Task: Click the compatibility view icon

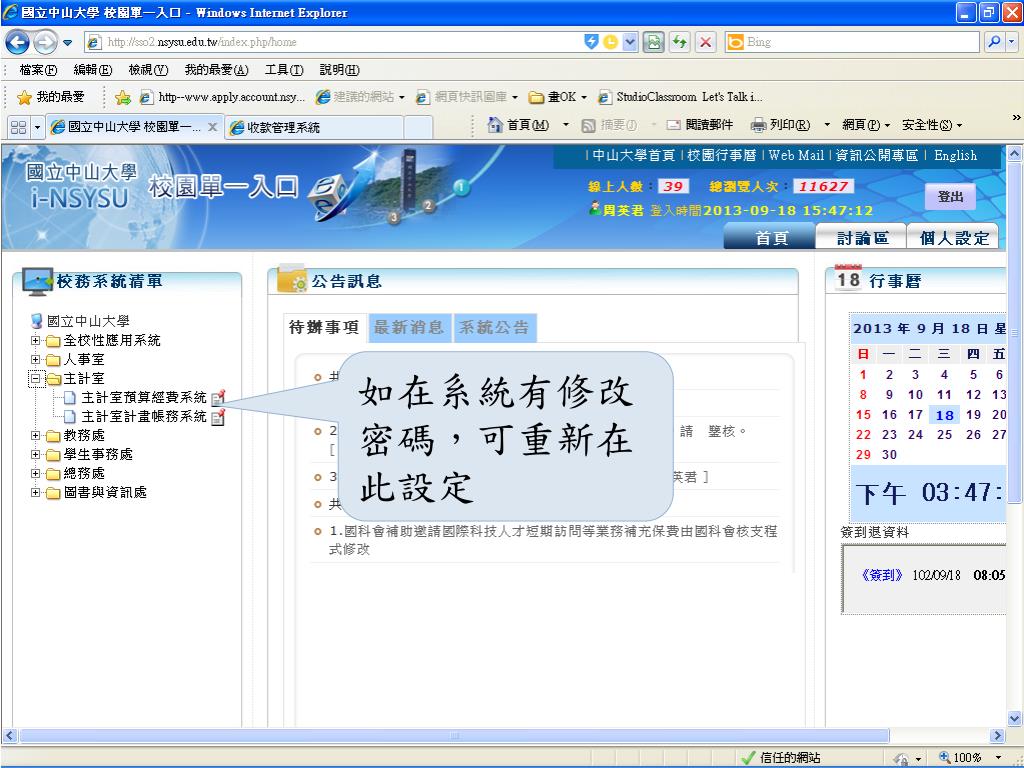Action: (653, 42)
